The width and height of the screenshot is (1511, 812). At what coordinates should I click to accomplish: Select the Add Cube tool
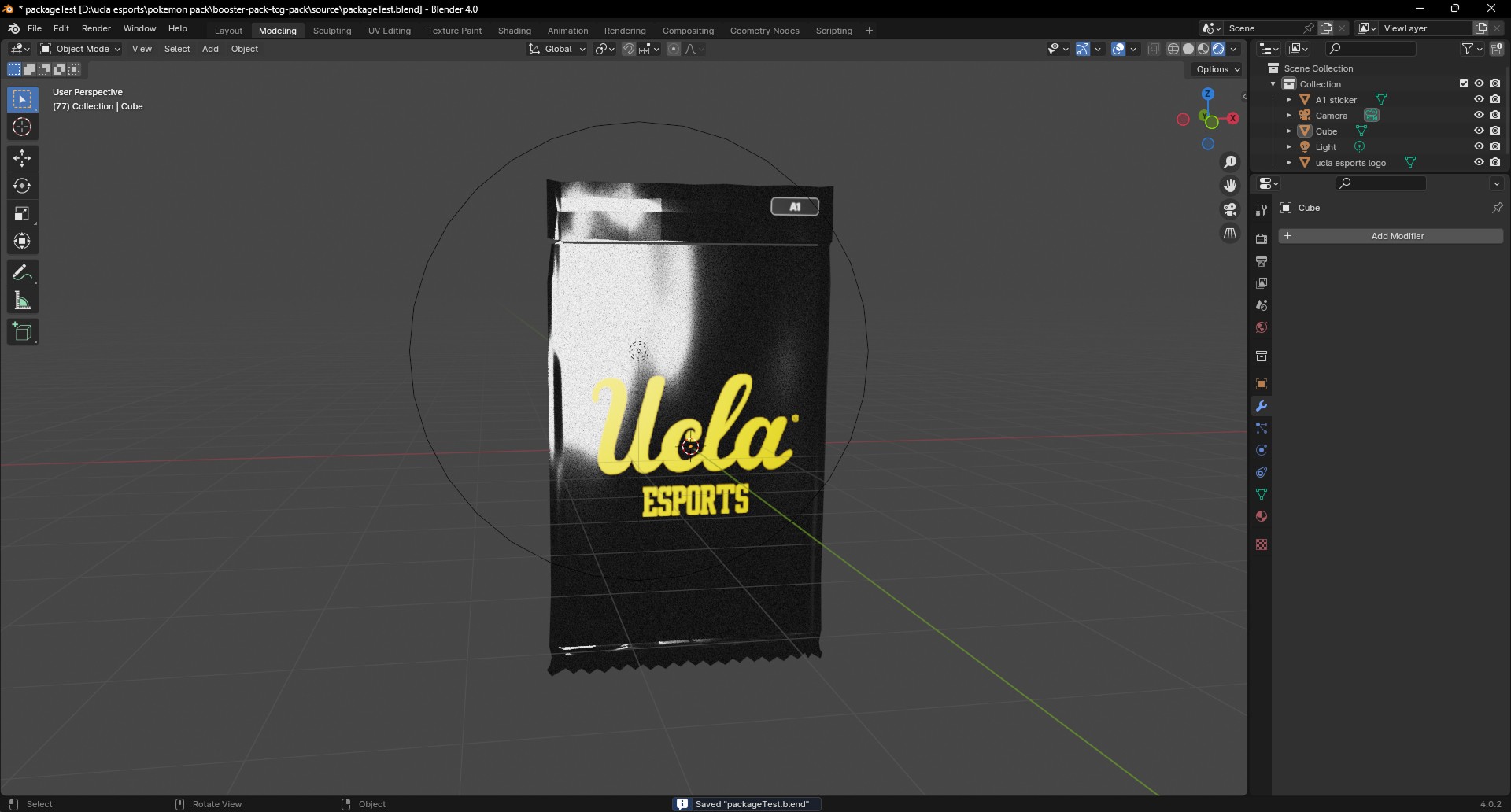coord(22,332)
